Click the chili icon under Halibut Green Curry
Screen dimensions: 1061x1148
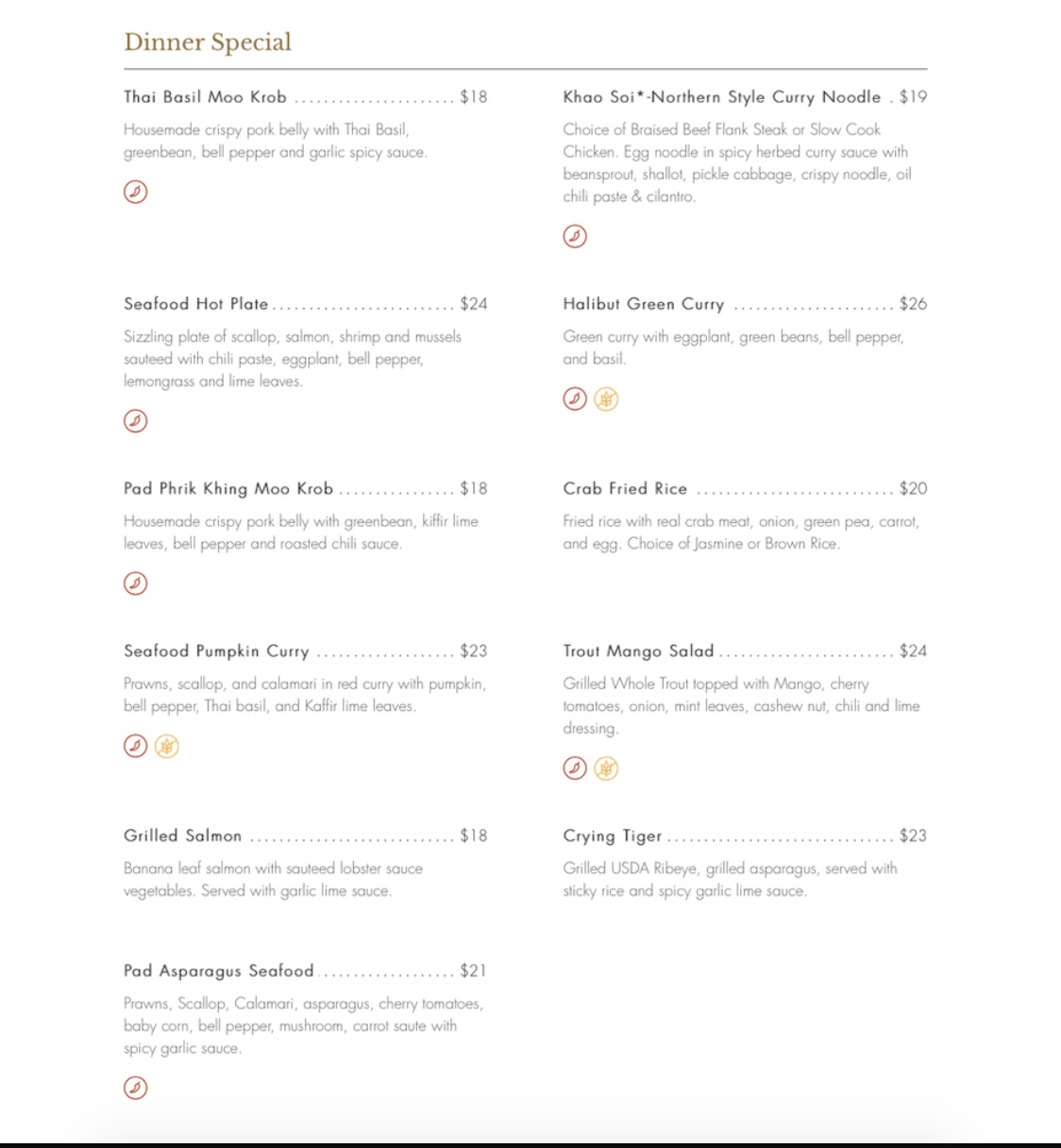575,399
